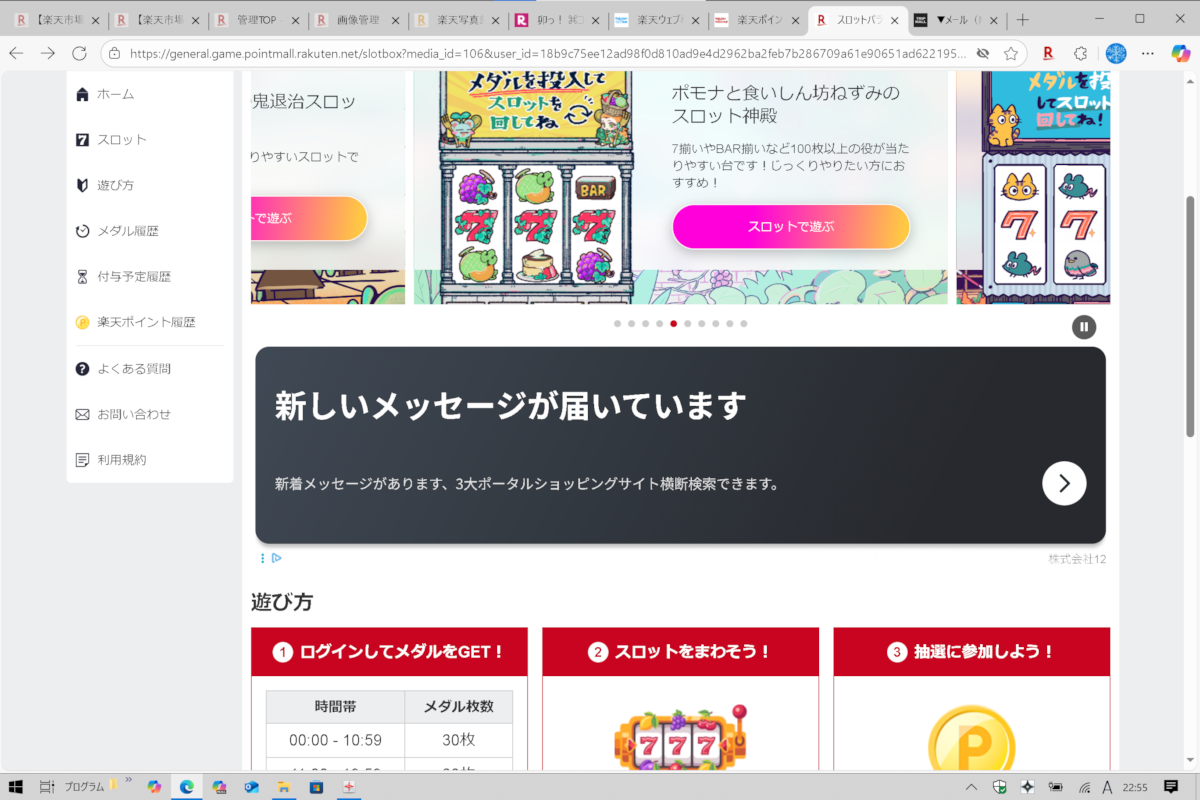1200x800 pixels.
Task: Open the browser Extensions menu
Action: [x=1081, y=53]
